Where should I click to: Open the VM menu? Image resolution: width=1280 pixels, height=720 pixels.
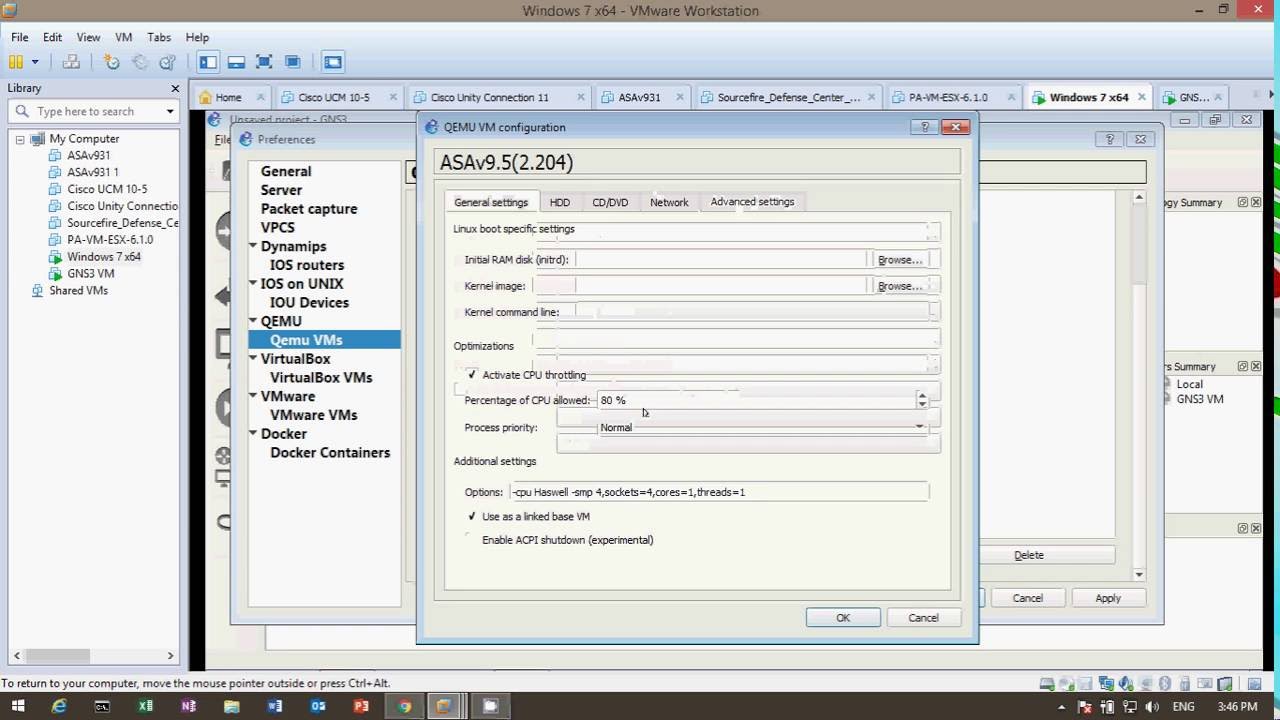point(123,37)
